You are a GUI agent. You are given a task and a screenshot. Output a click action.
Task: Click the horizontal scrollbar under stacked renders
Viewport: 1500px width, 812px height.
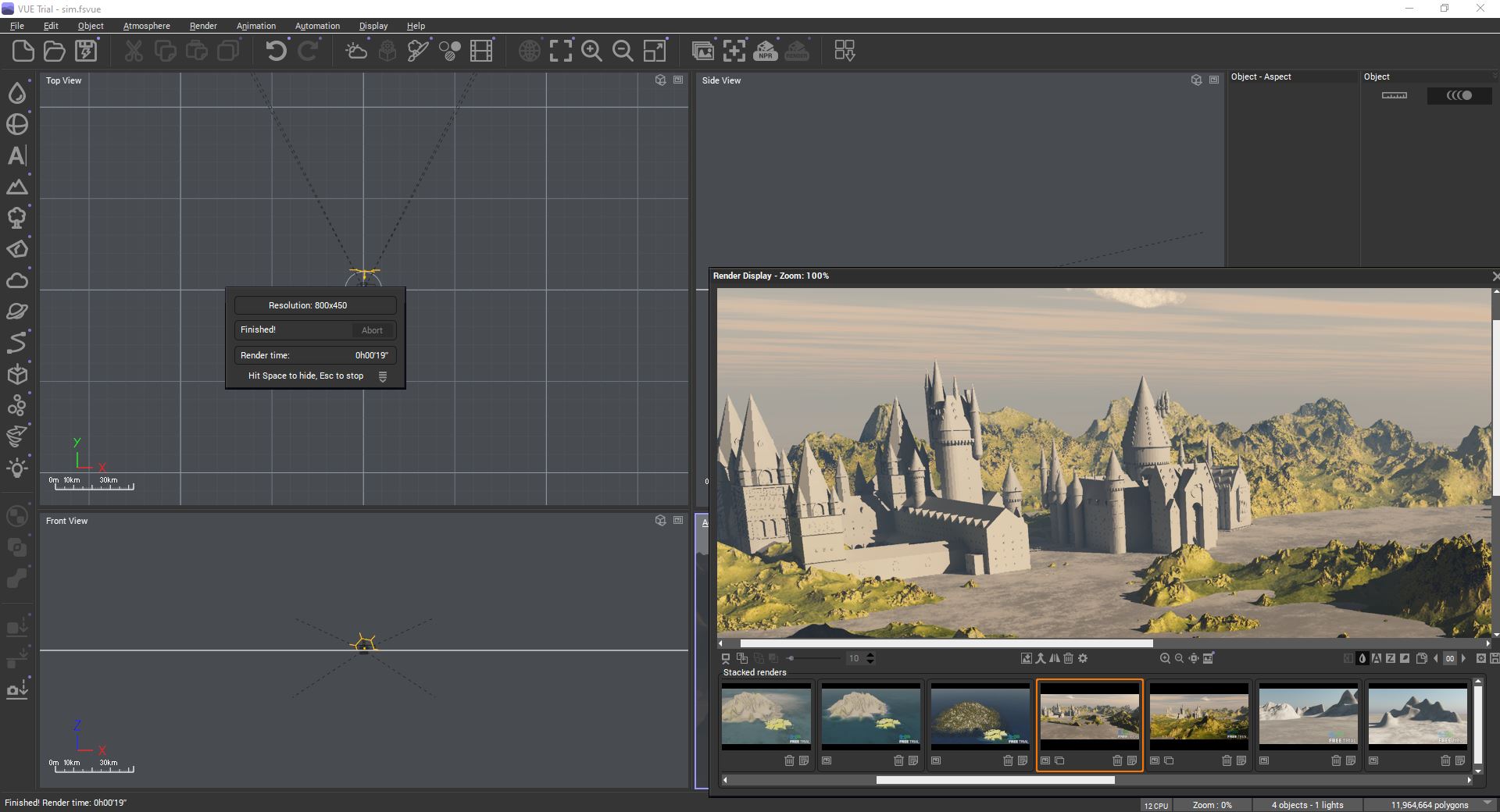point(995,780)
